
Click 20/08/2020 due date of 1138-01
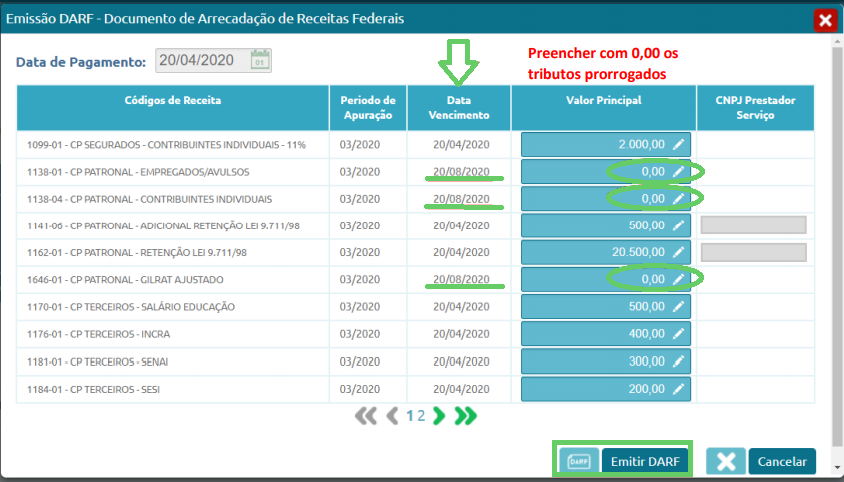tap(461, 172)
